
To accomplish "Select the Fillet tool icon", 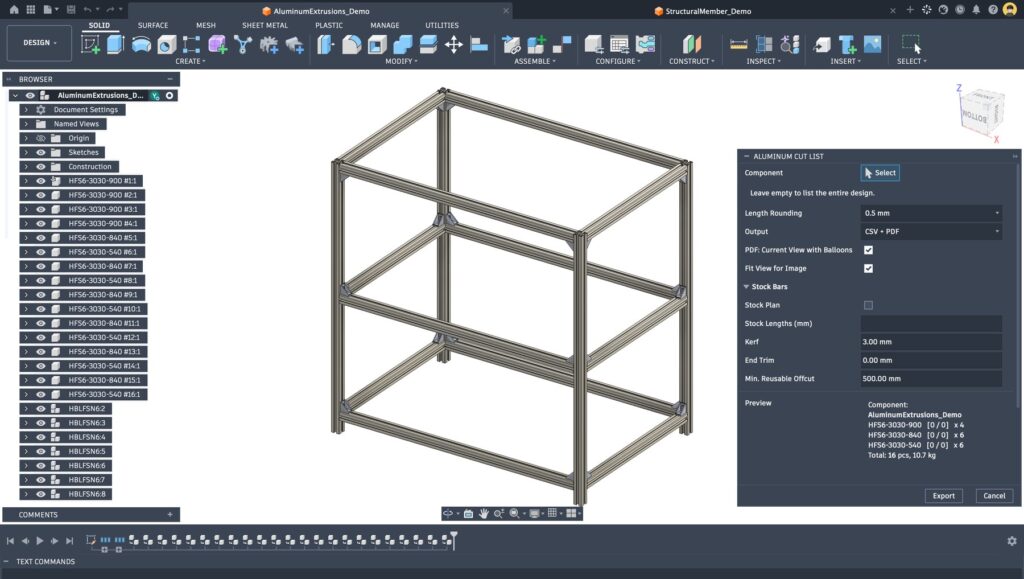I will coord(351,44).
